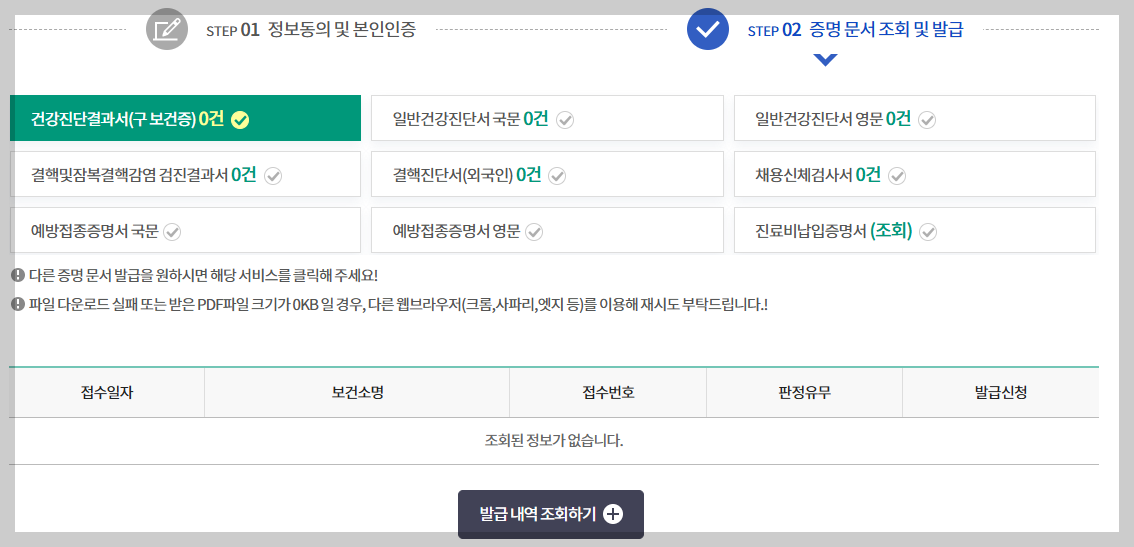Open the 진료비납입증명서 (조회) tab
Screen dimensions: 1134x547
[x=915, y=230]
